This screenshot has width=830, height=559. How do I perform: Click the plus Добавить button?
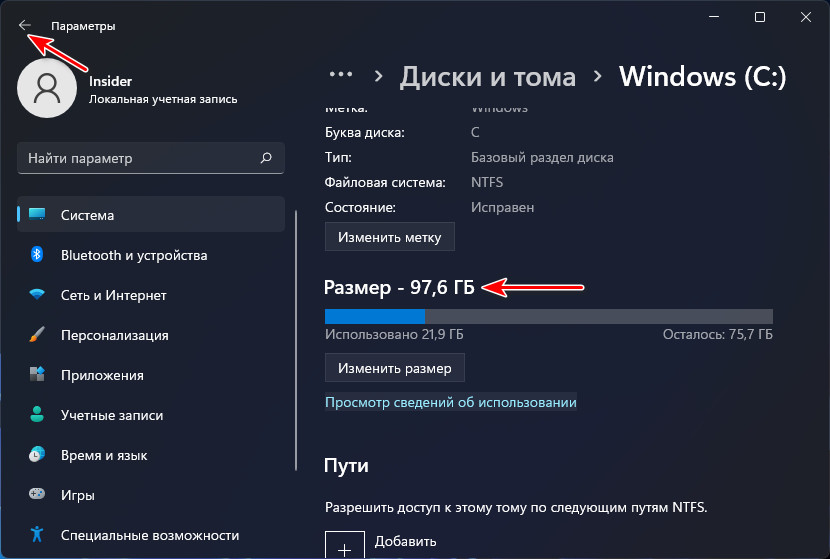(344, 547)
